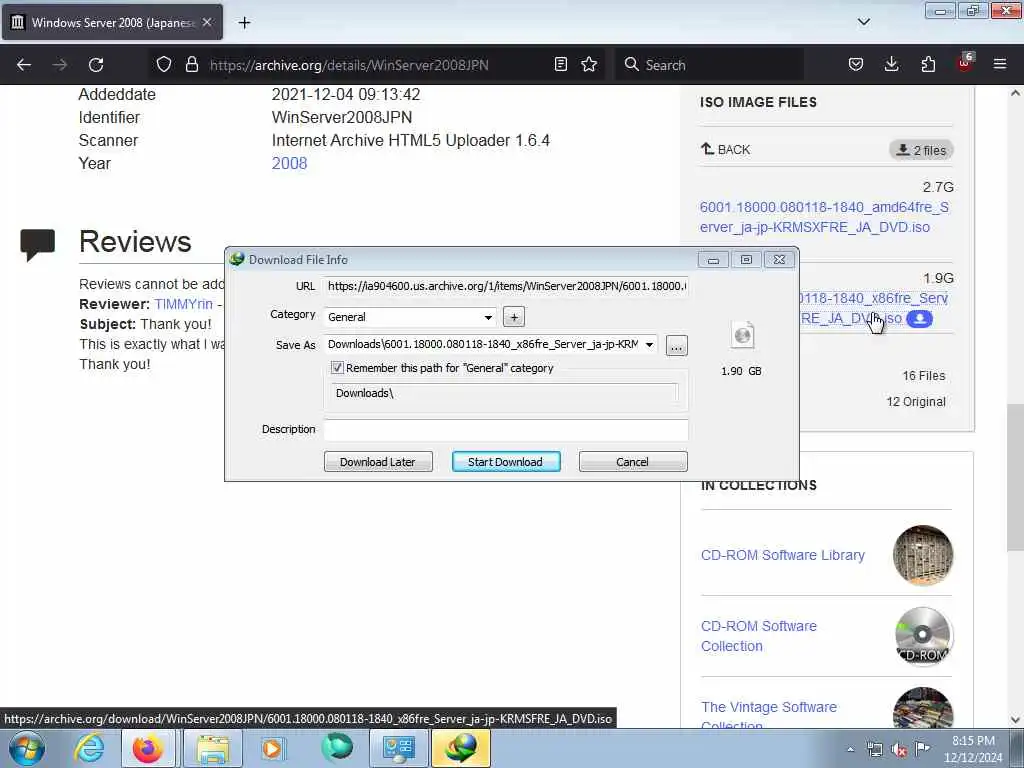
Task: Open reviewer TIMMYrin profile link
Action: 184,304
